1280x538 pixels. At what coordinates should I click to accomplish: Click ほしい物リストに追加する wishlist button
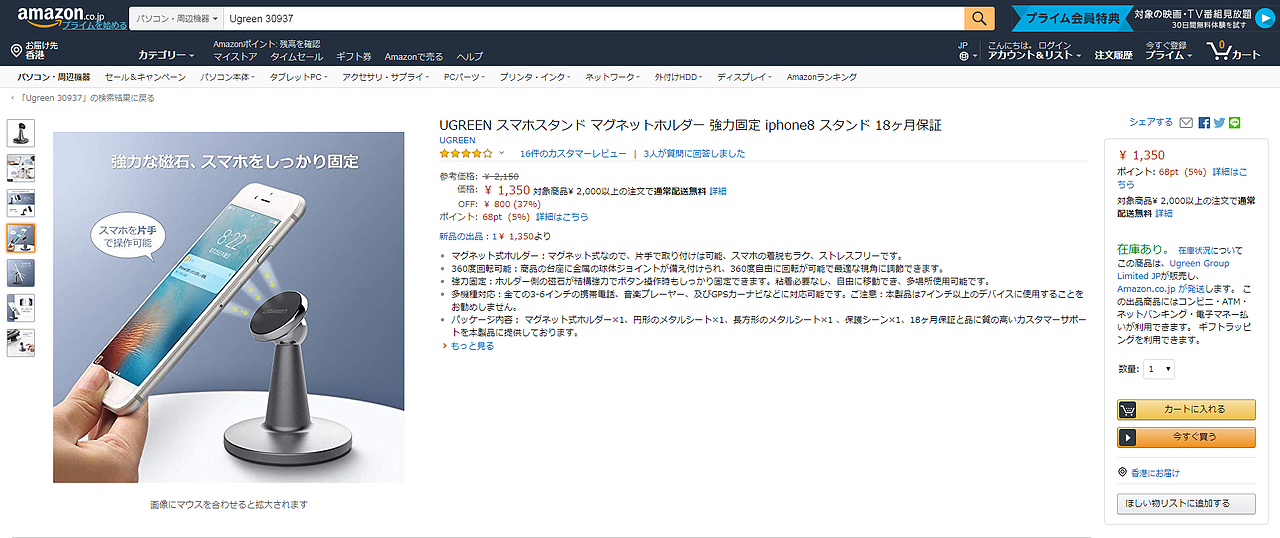(x=1186, y=503)
